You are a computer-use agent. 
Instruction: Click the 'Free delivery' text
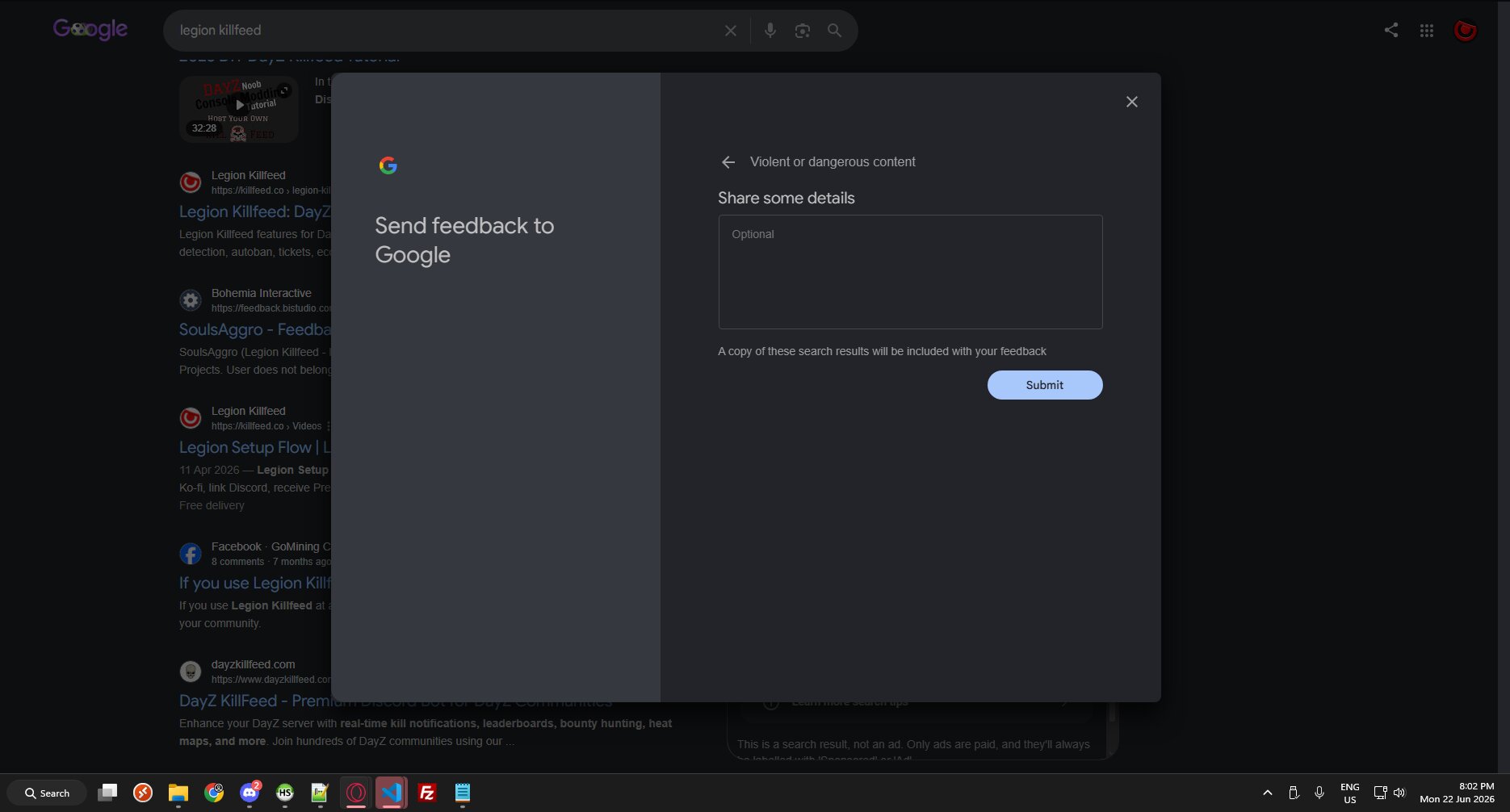212,505
